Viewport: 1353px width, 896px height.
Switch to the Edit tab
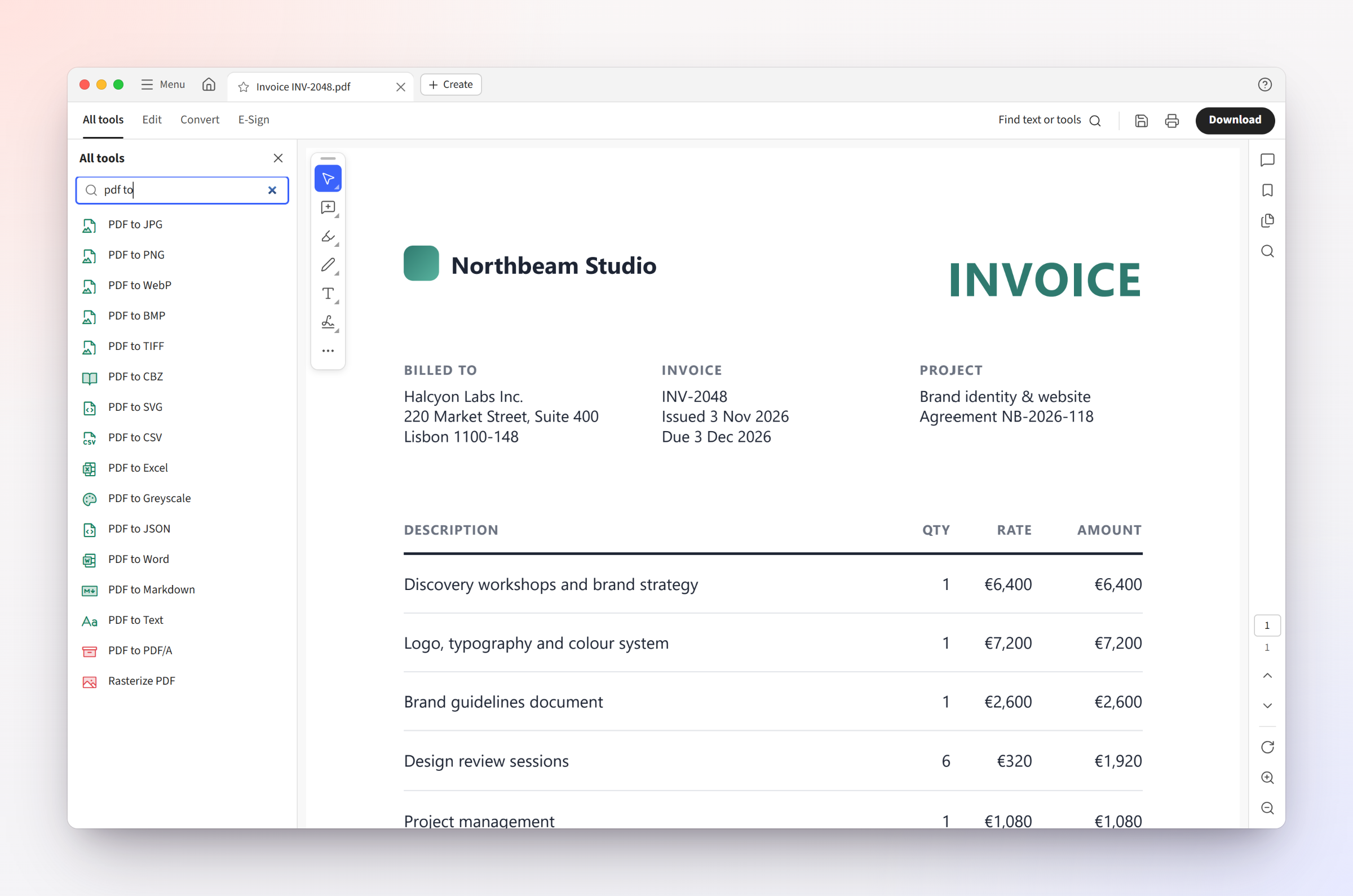[152, 120]
